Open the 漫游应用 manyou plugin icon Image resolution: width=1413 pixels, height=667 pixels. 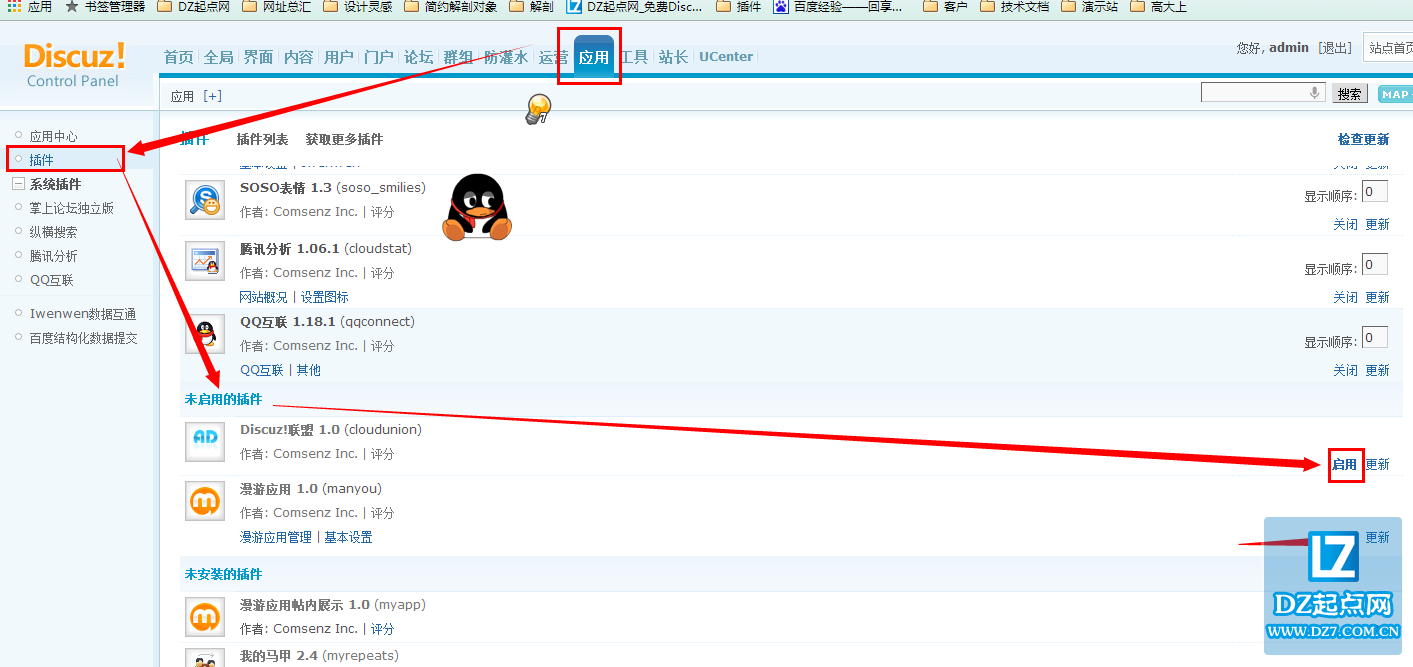pyautogui.click(x=205, y=500)
